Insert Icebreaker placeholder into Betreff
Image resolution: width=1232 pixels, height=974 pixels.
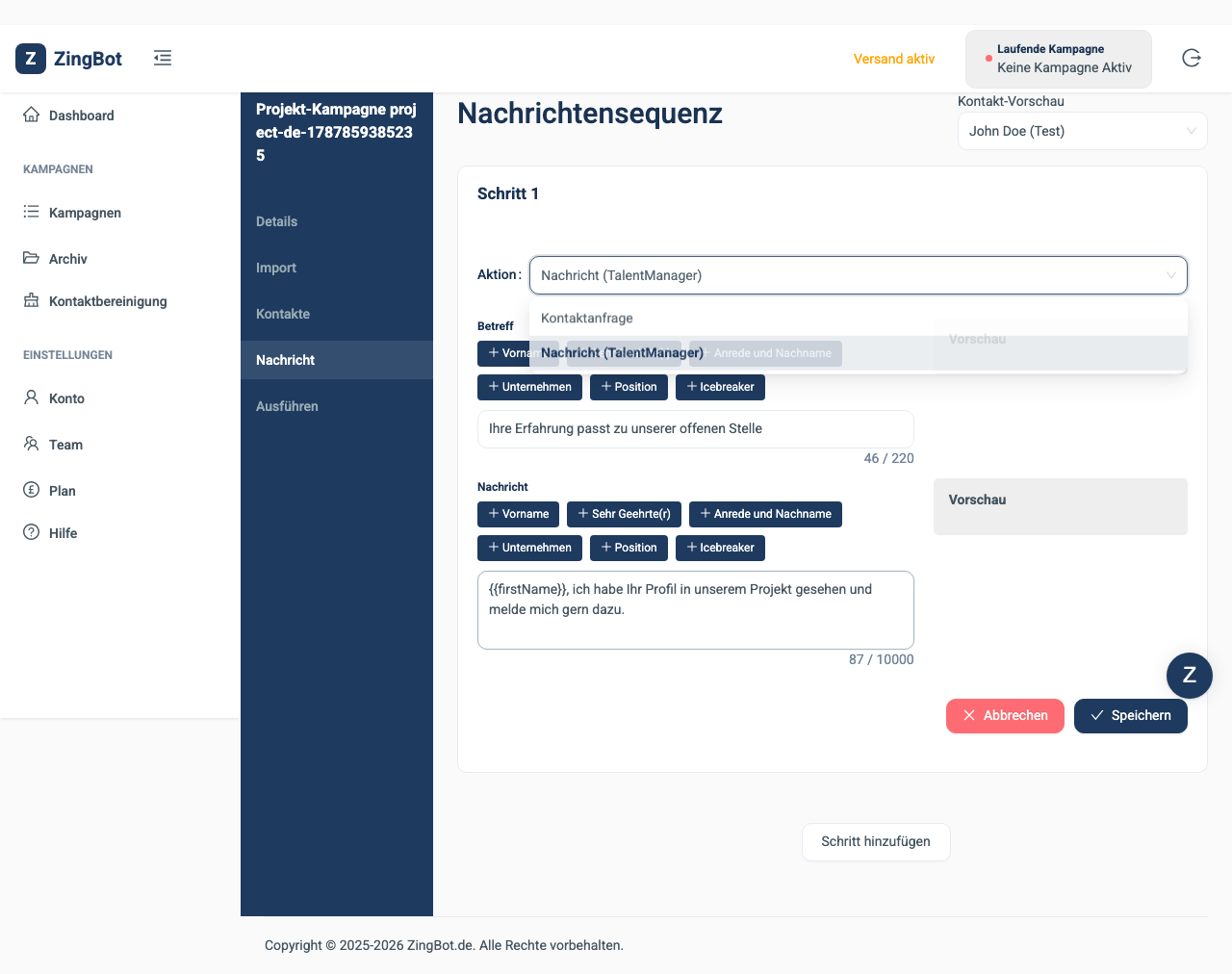720,387
